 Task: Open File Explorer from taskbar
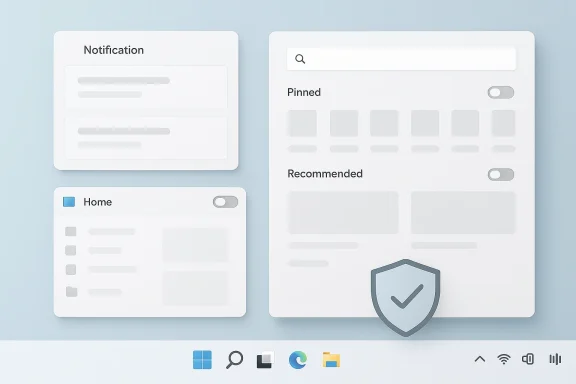[331, 359]
